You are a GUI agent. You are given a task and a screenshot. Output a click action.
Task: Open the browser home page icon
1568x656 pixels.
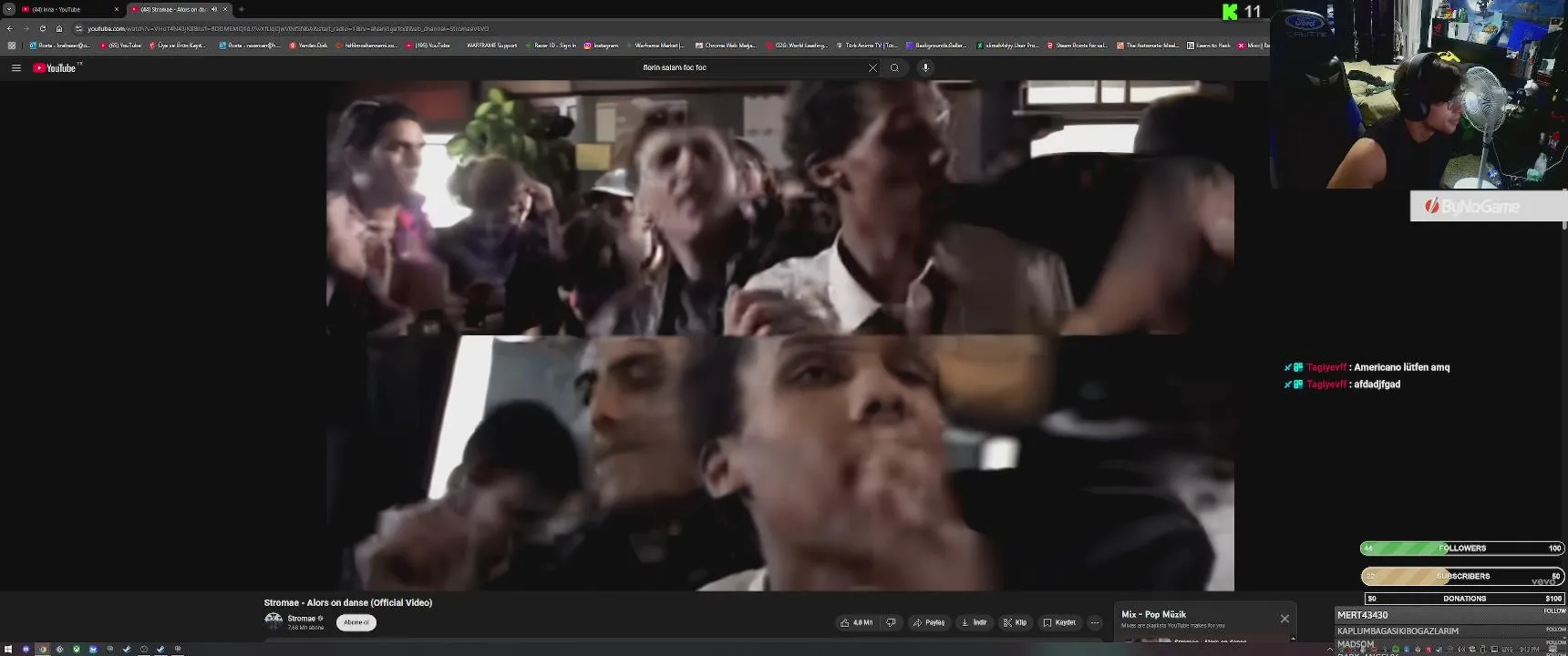coord(58,28)
